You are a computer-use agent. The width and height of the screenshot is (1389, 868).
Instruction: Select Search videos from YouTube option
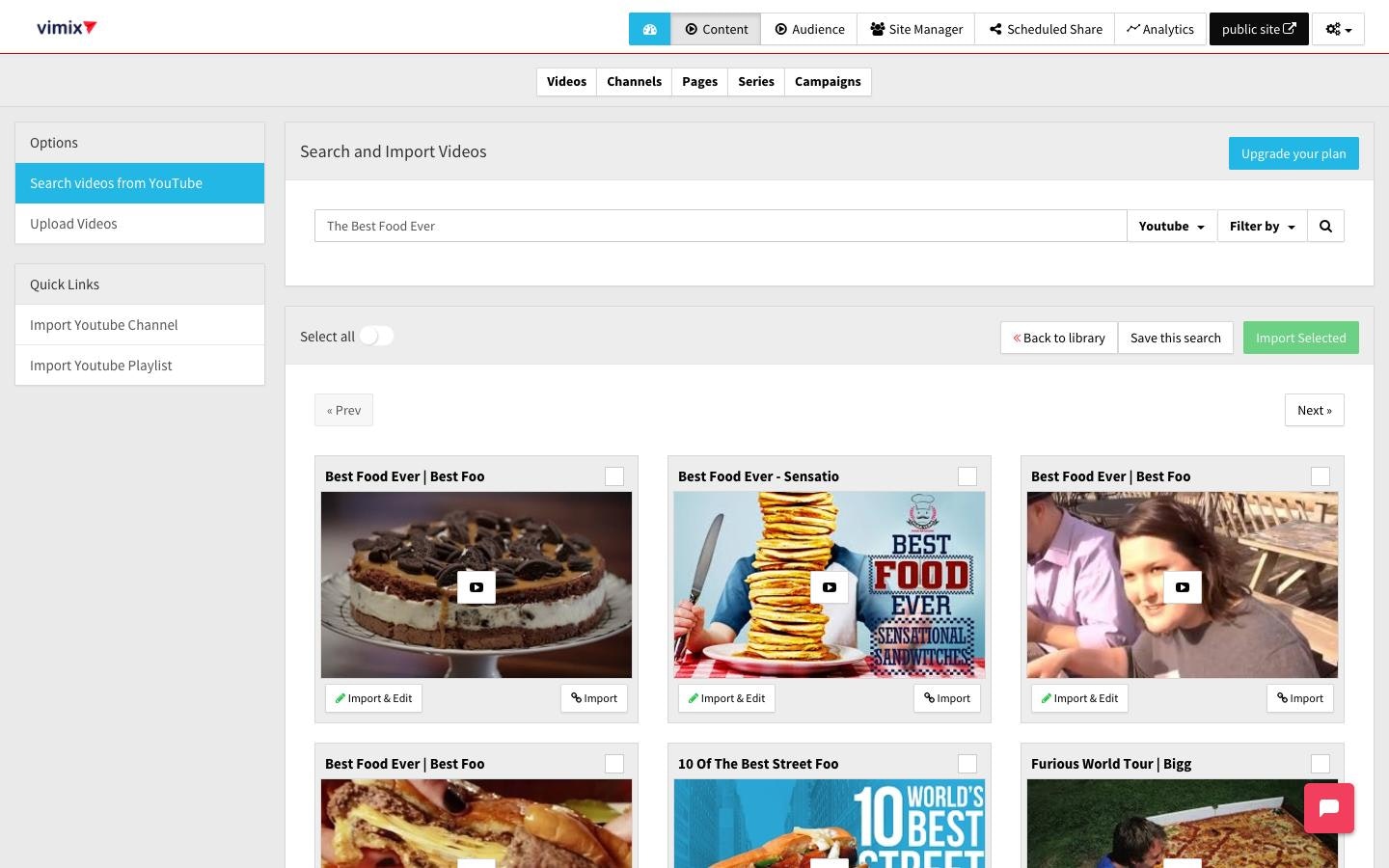(140, 183)
